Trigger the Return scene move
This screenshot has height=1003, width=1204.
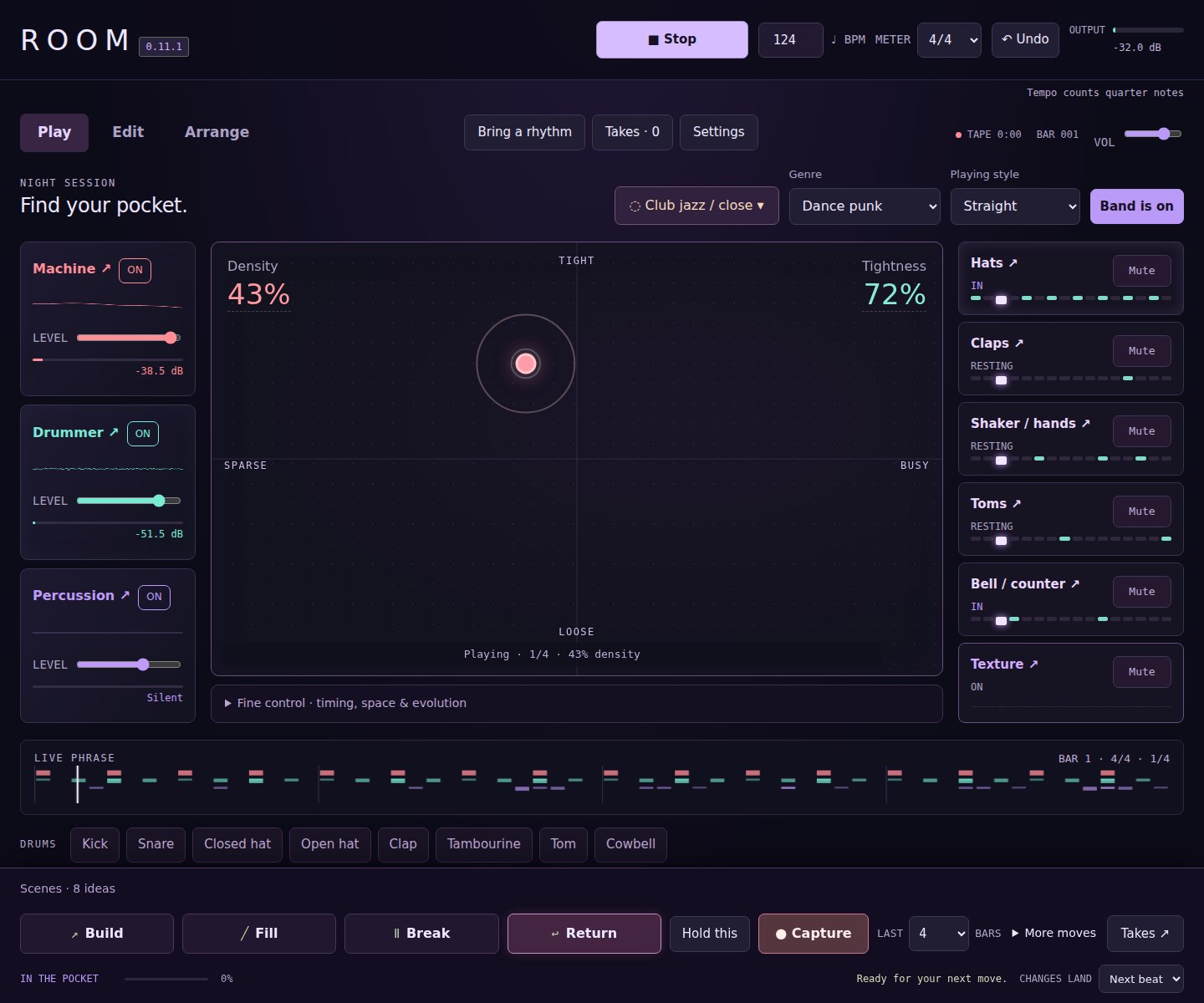pyautogui.click(x=584, y=934)
